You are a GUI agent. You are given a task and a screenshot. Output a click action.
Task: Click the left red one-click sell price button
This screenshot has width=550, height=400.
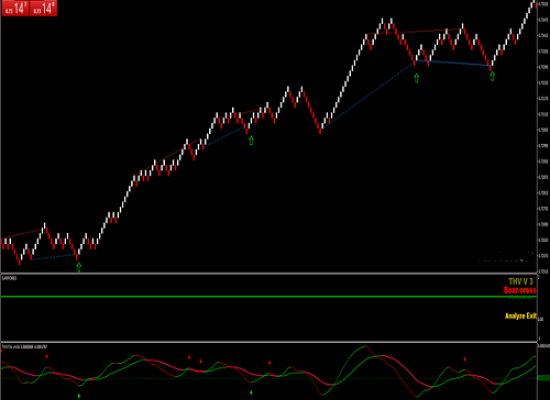(x=15, y=8)
